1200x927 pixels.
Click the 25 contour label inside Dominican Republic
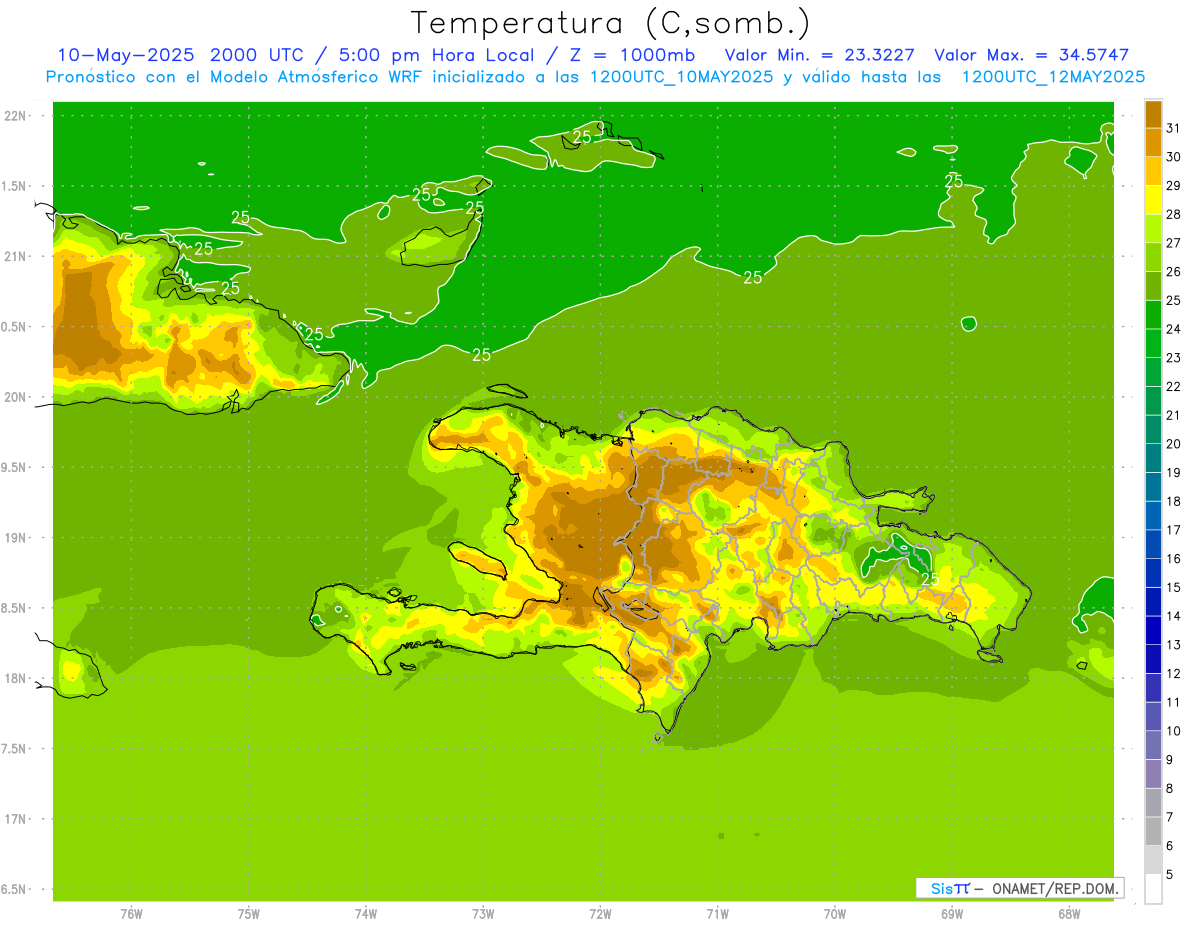pos(929,579)
